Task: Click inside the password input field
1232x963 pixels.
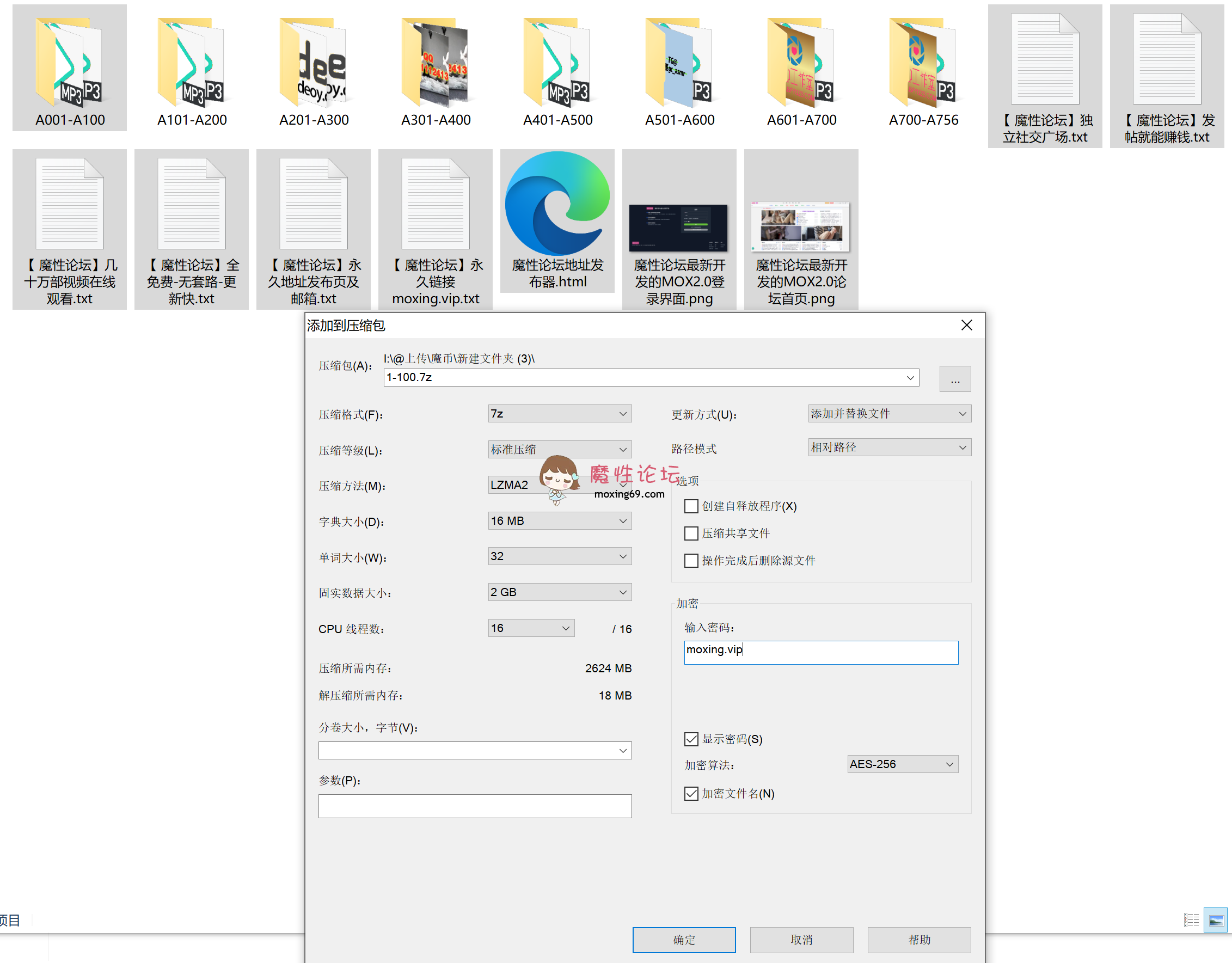Action: [820, 653]
